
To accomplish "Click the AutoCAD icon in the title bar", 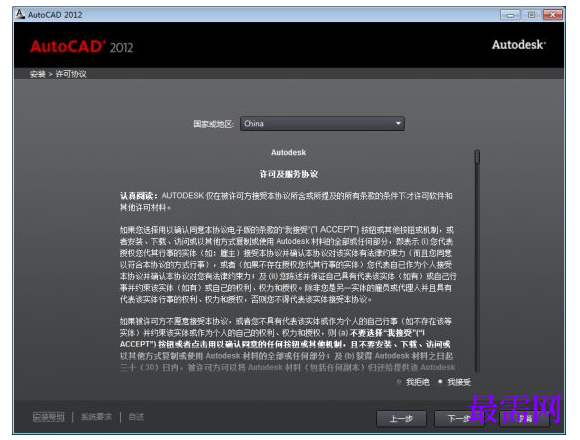I will coord(20,14).
